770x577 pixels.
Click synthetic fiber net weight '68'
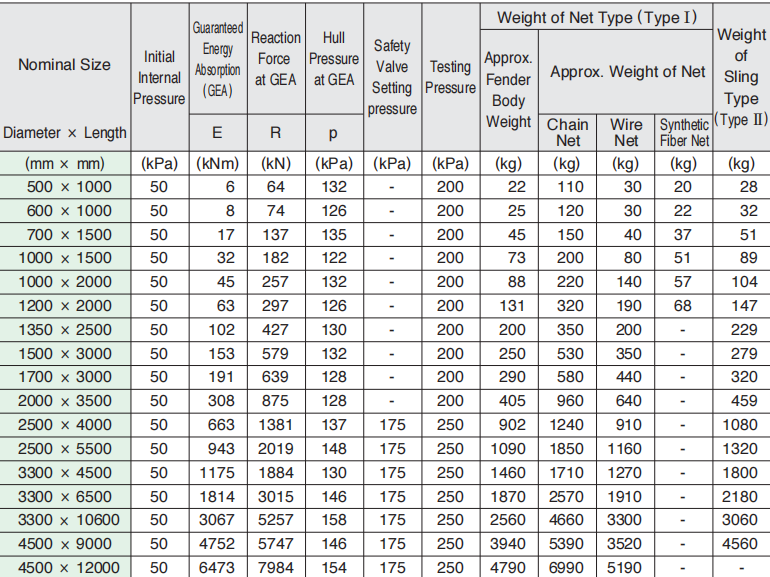683,306
